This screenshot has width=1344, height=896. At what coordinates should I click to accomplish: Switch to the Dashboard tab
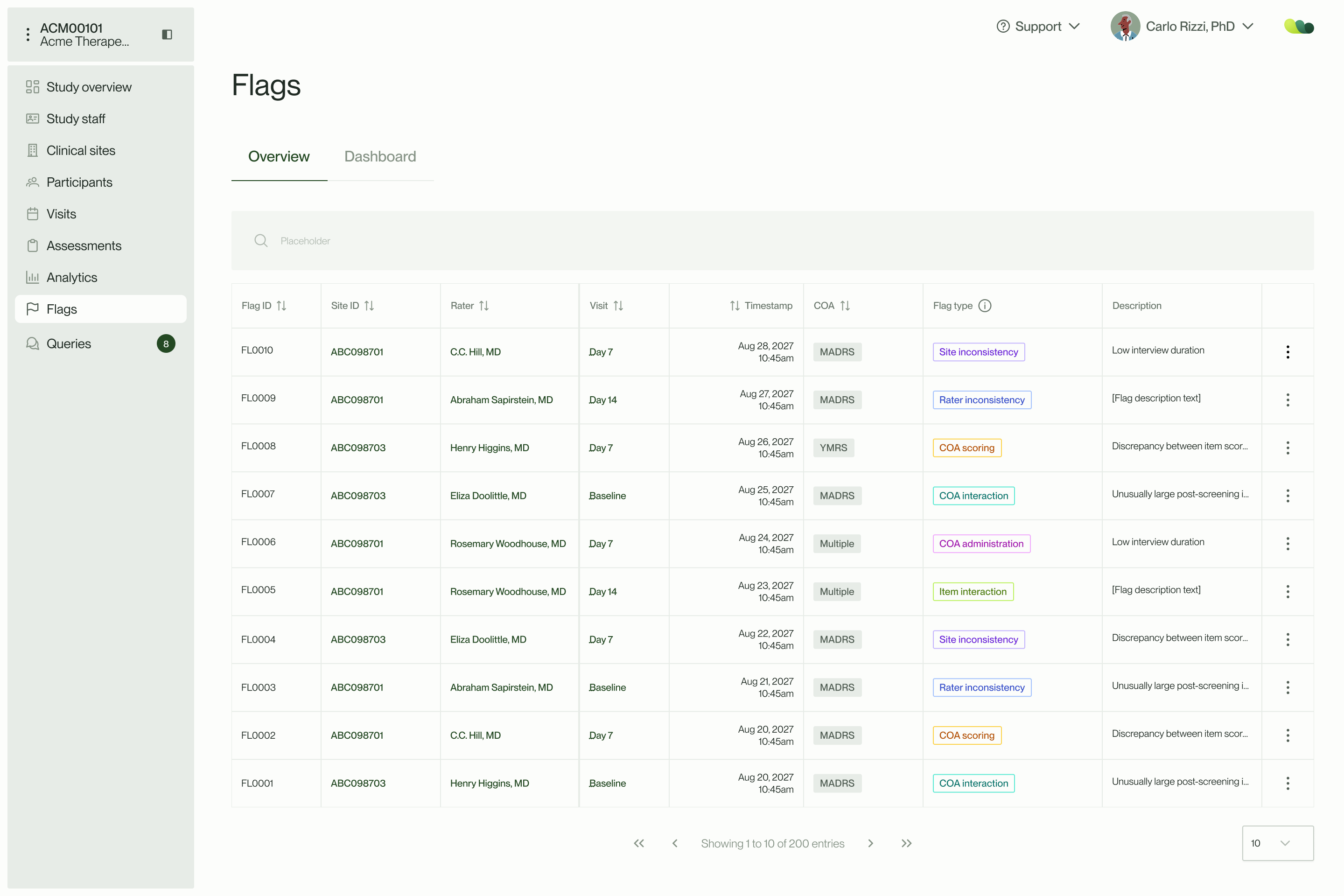coord(380,157)
